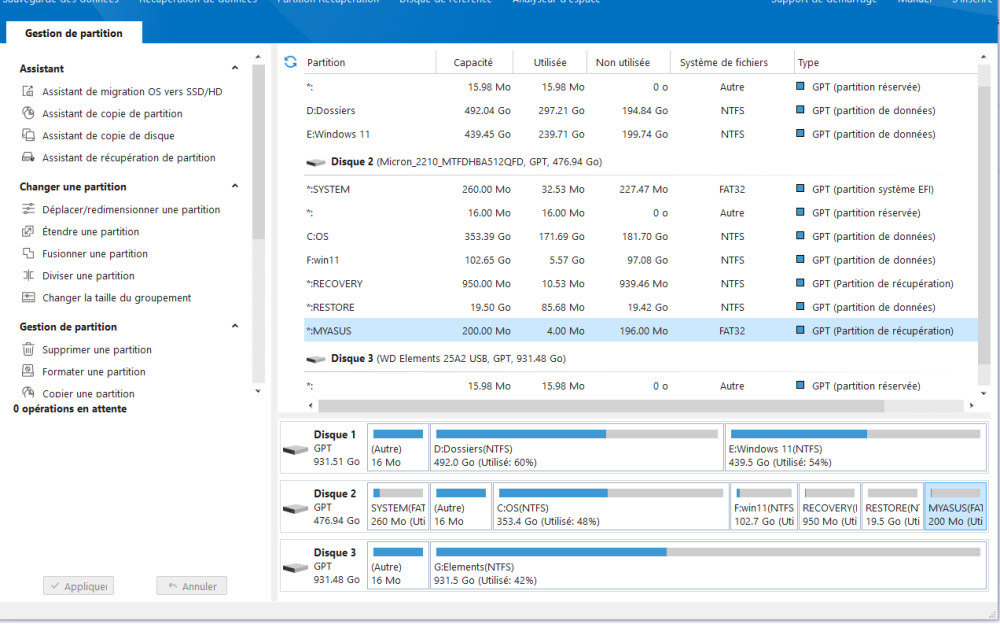Click the grayed-out Appliquer button
The width and height of the screenshot is (1000, 624).
(78, 586)
